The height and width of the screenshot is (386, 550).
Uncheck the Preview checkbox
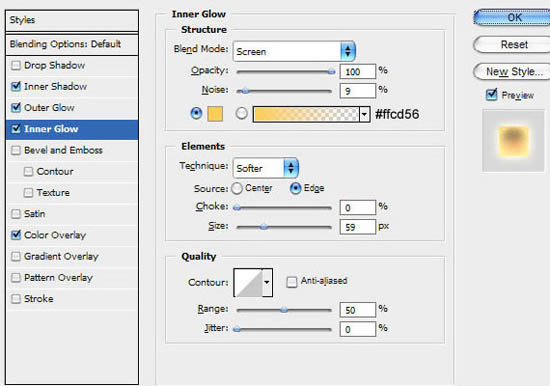coord(491,95)
